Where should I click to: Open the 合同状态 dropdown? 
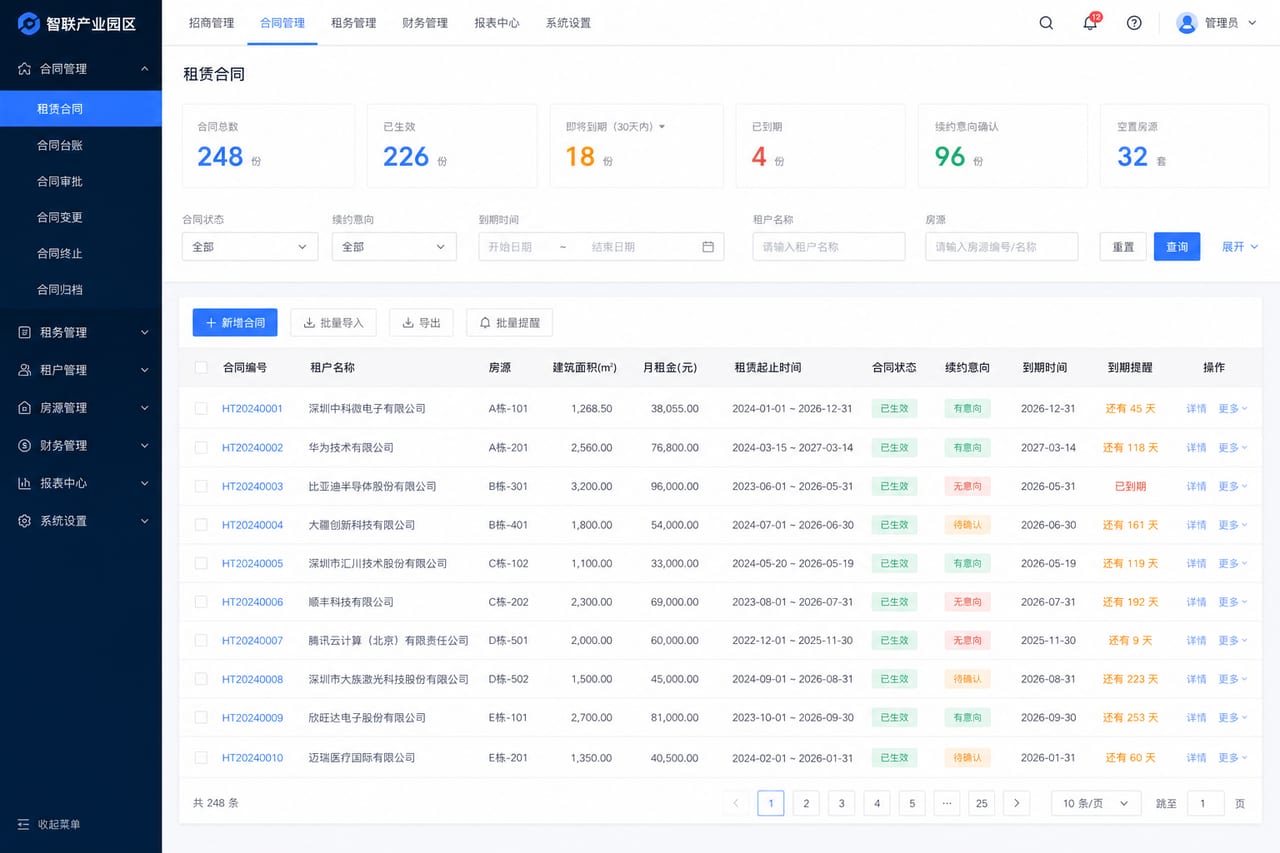click(x=250, y=247)
